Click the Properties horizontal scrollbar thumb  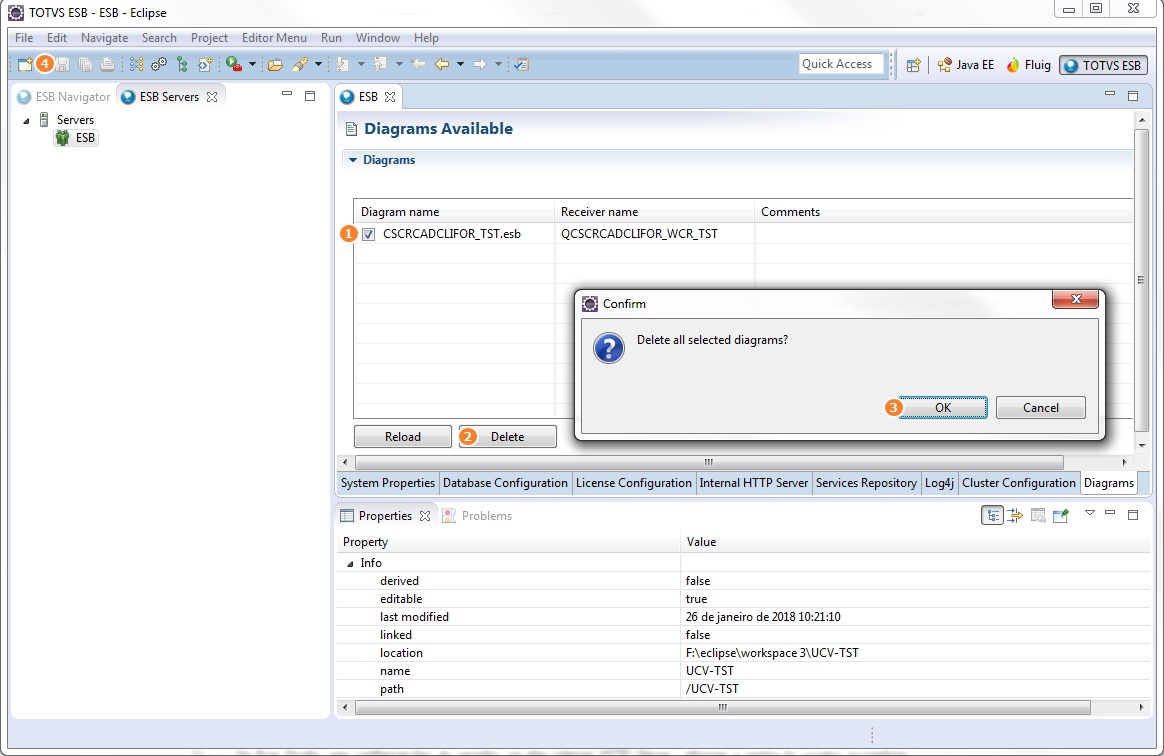point(722,707)
